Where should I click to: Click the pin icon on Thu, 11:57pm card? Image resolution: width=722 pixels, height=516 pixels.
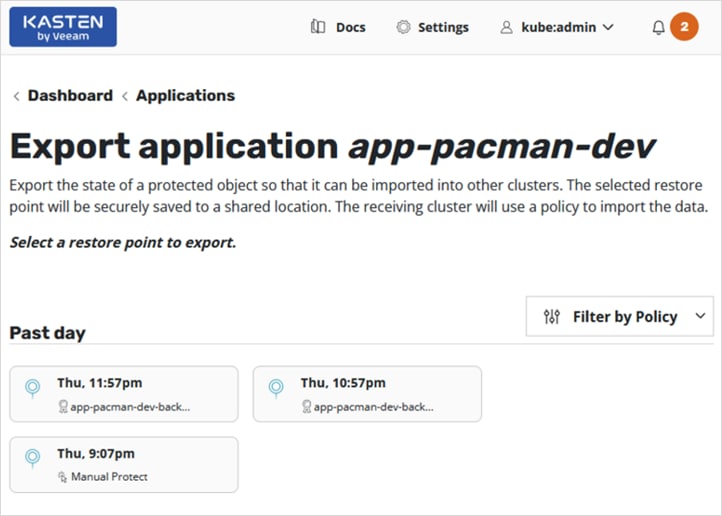(x=33, y=388)
